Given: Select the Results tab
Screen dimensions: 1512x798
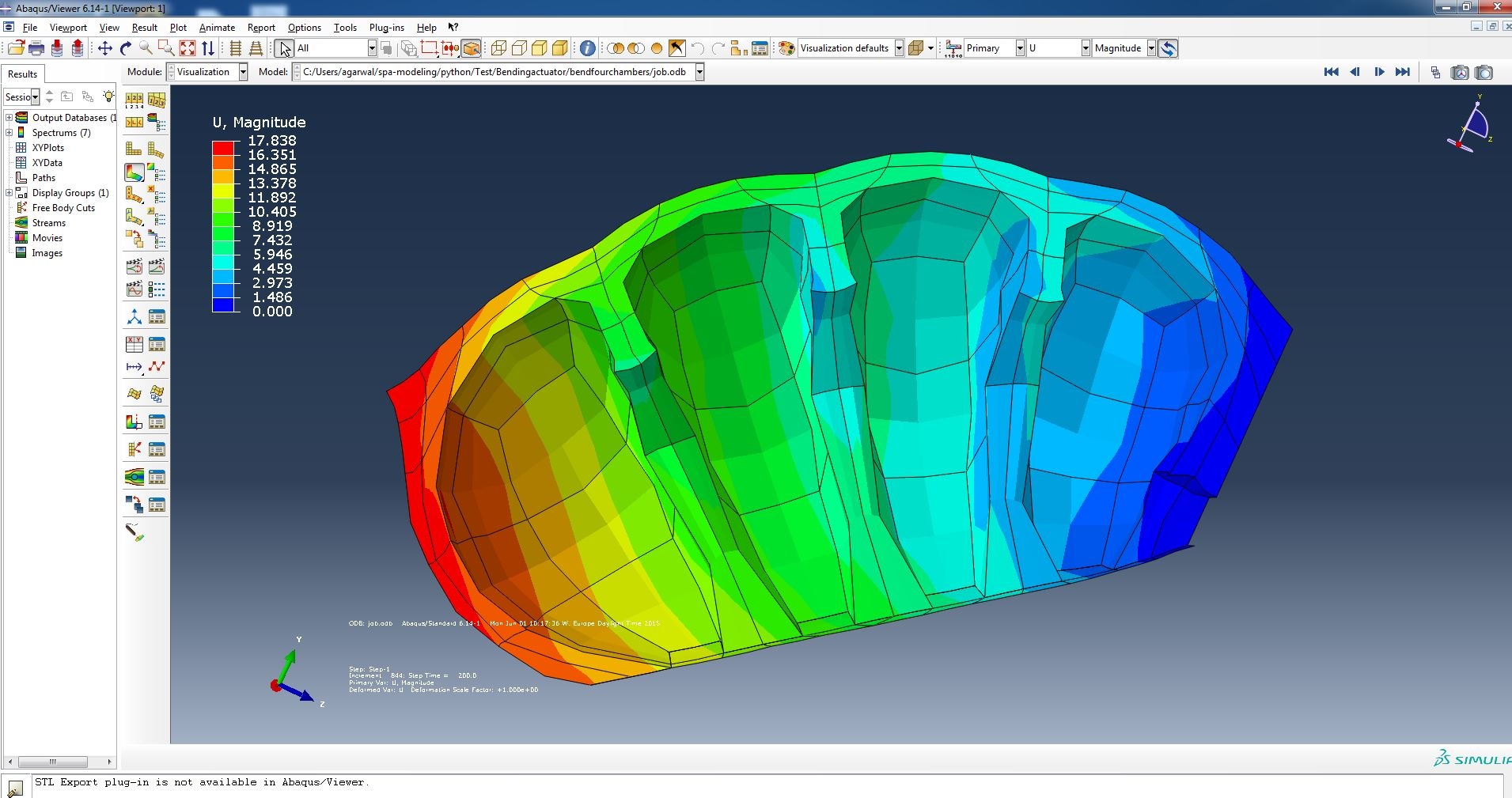Looking at the screenshot, I should point(22,74).
